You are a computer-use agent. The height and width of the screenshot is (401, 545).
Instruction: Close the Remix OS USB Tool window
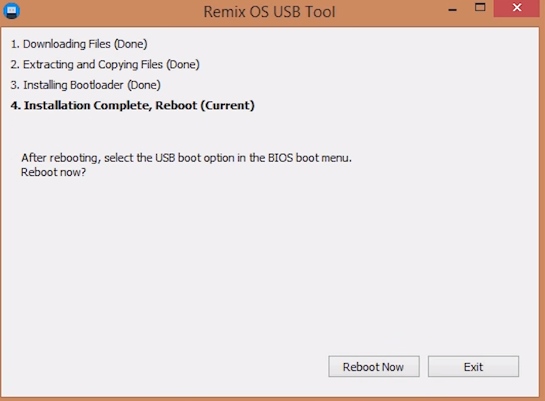pyautogui.click(x=517, y=8)
